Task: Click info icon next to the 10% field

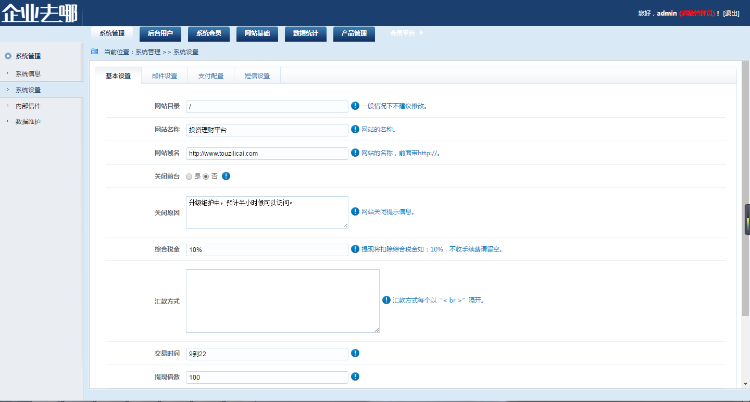Action: (355, 249)
